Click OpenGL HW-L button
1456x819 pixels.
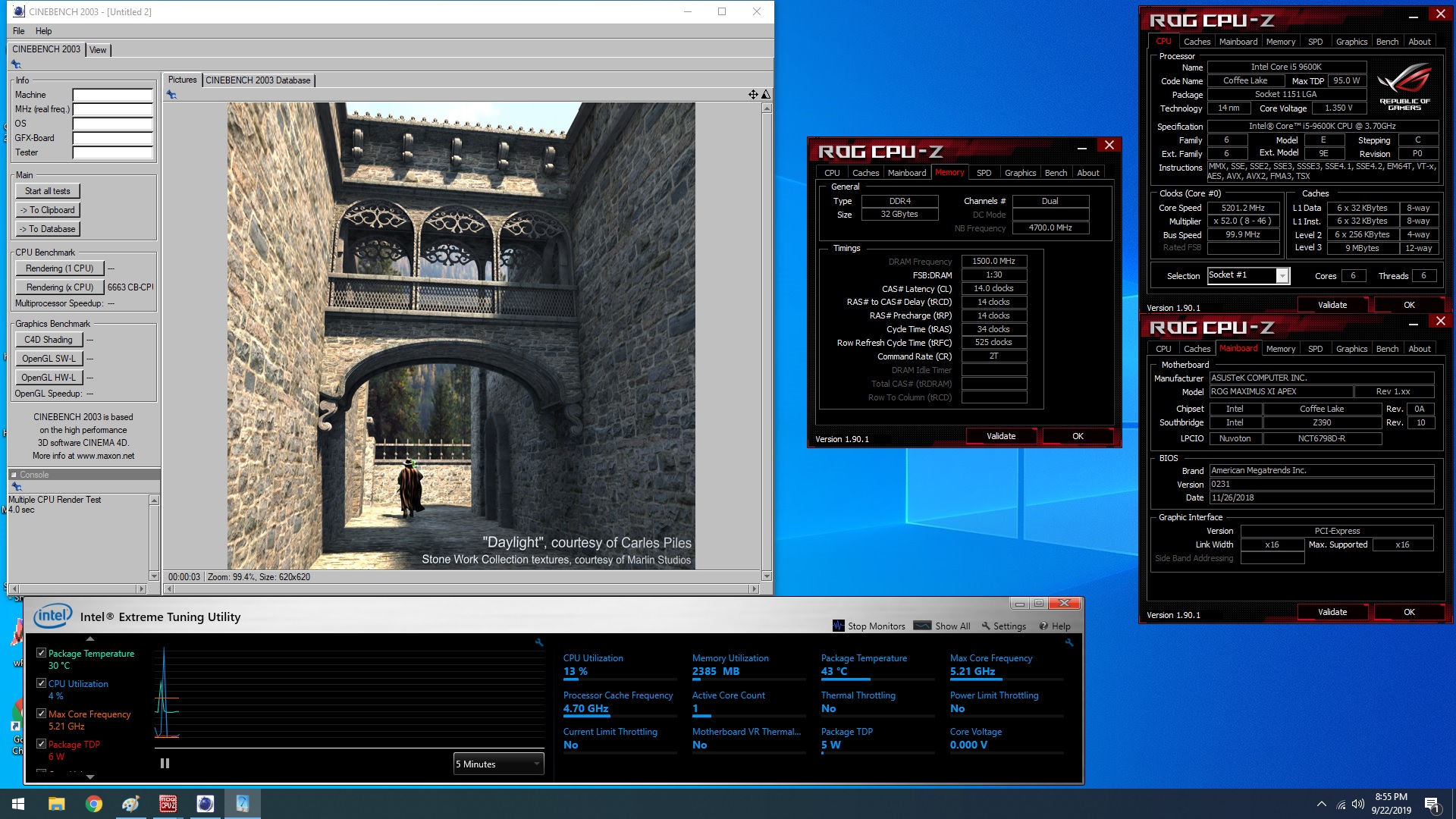click(49, 378)
